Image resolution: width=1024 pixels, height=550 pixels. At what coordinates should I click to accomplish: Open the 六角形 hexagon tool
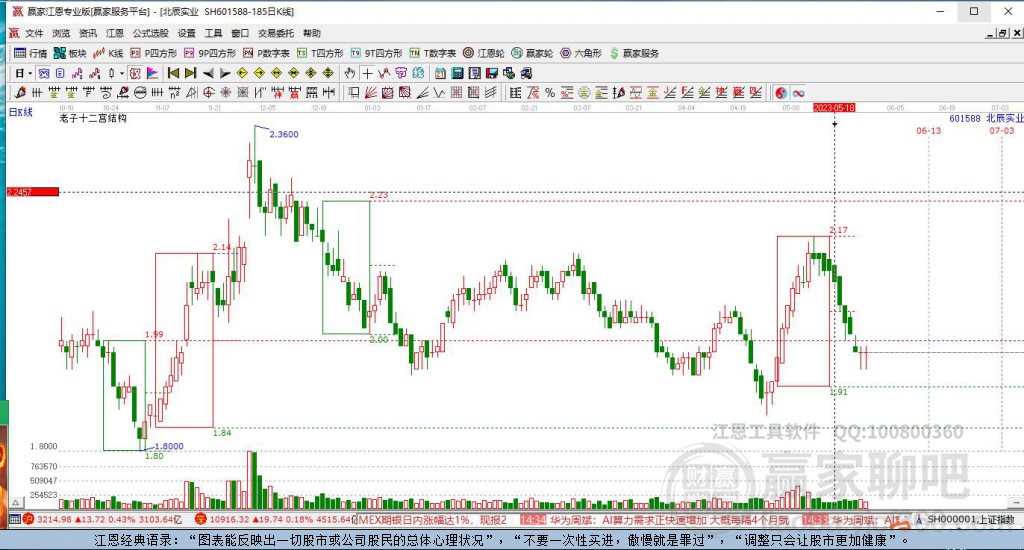click(581, 53)
